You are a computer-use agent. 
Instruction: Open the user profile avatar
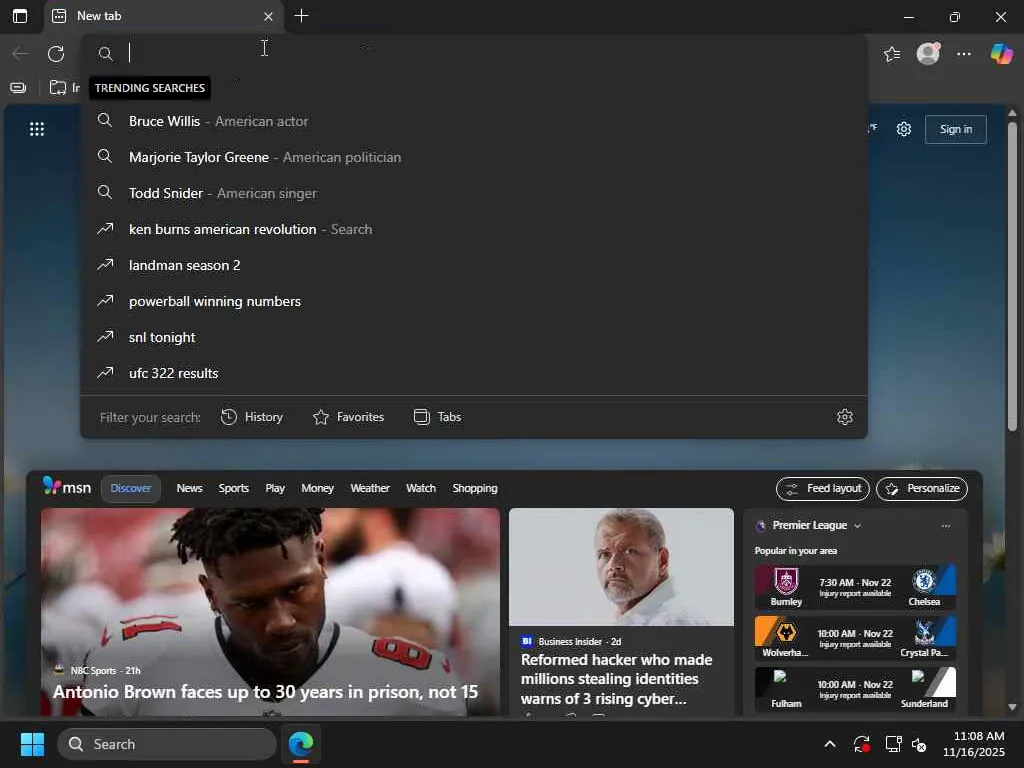(928, 54)
